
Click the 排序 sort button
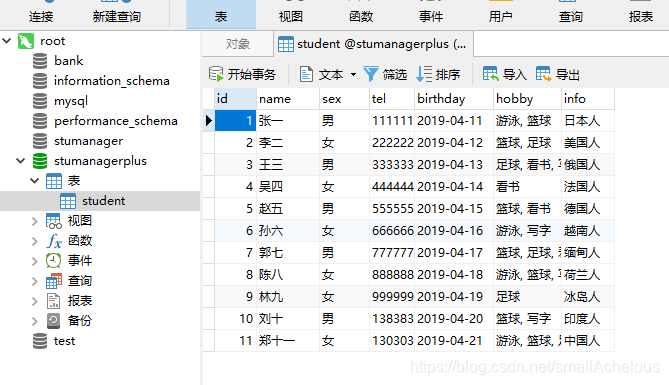(439, 75)
